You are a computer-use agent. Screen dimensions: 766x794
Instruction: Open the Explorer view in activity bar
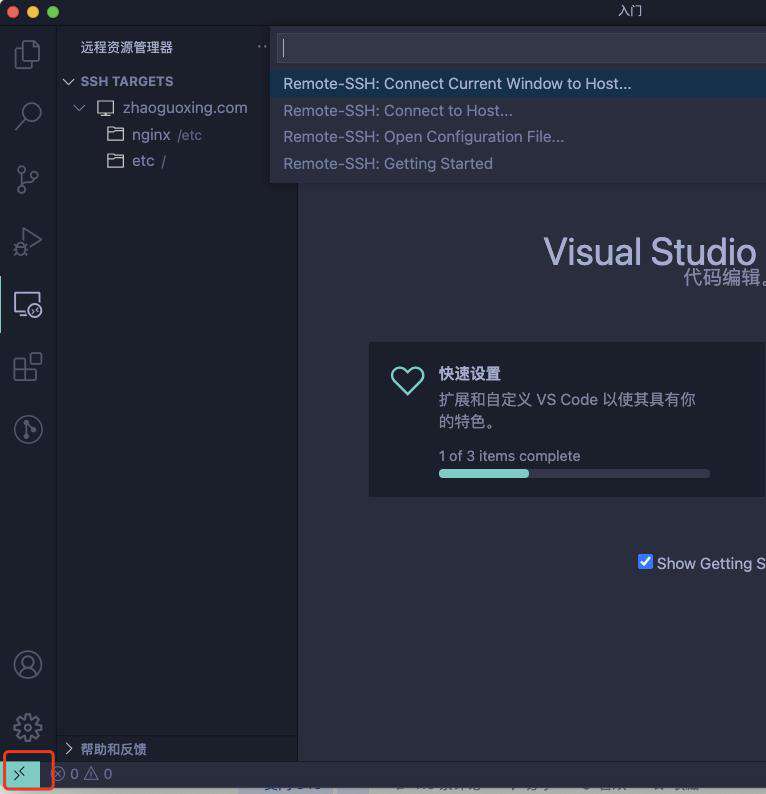point(27,54)
